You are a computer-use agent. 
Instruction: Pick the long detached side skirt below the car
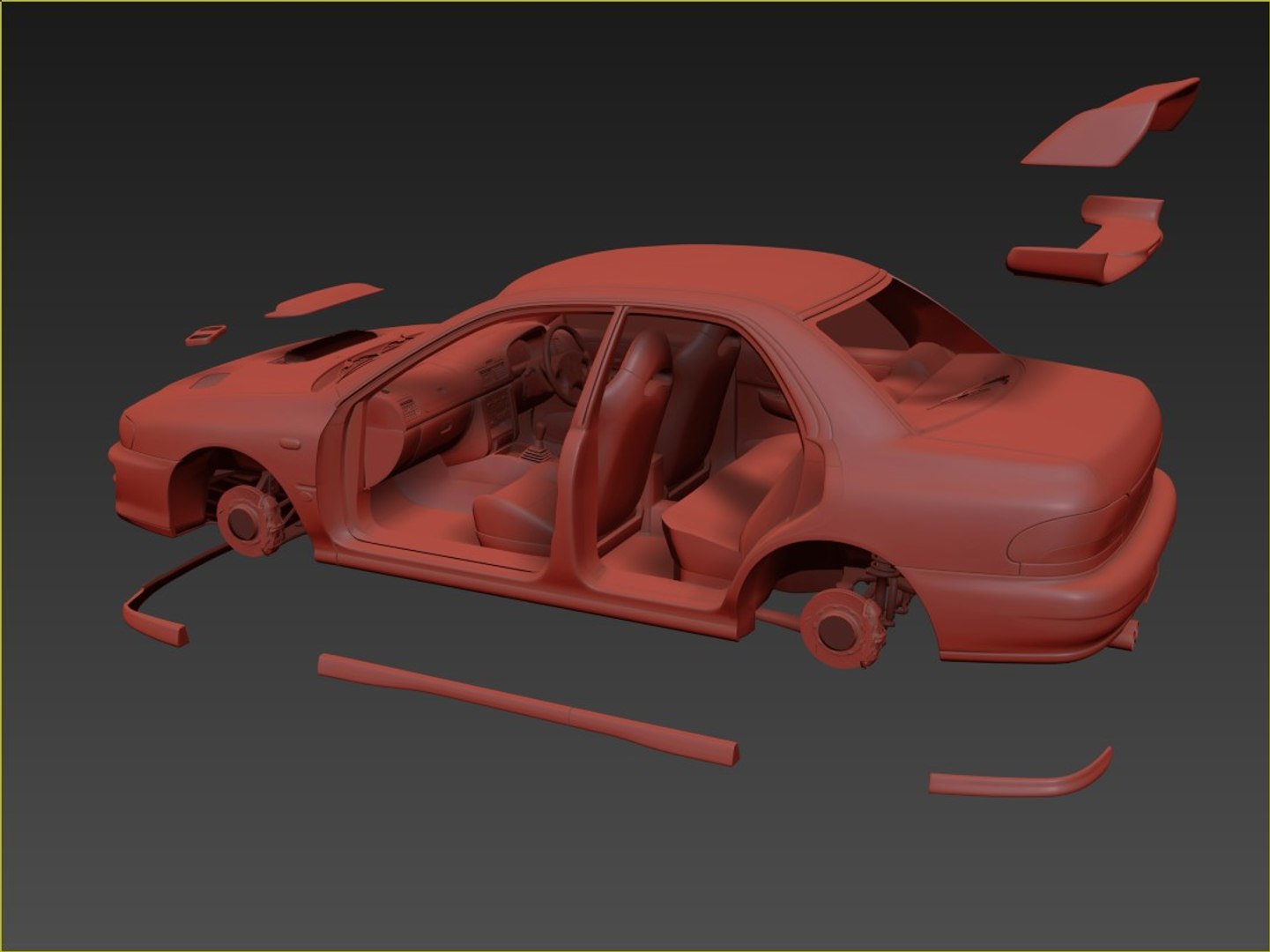click(529, 708)
